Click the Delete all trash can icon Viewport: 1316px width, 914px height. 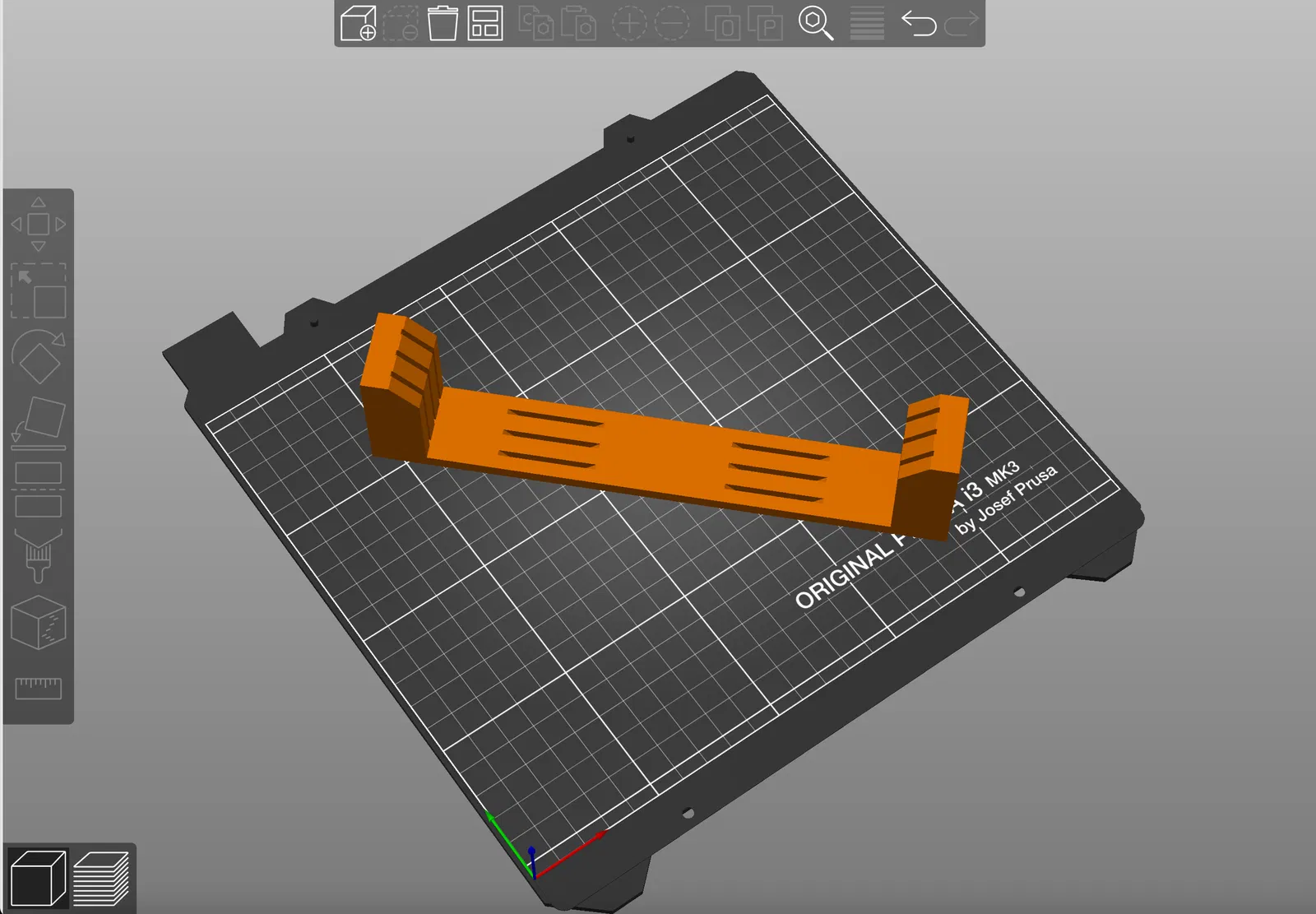point(443,22)
